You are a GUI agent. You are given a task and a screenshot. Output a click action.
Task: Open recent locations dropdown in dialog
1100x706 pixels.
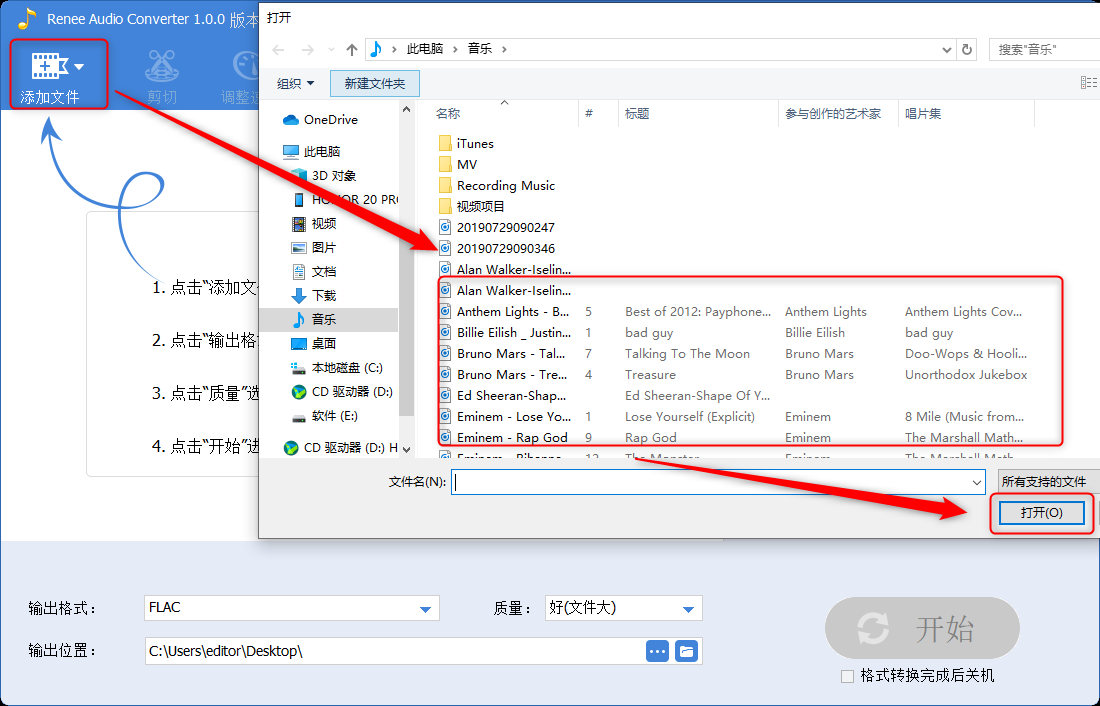coord(331,50)
